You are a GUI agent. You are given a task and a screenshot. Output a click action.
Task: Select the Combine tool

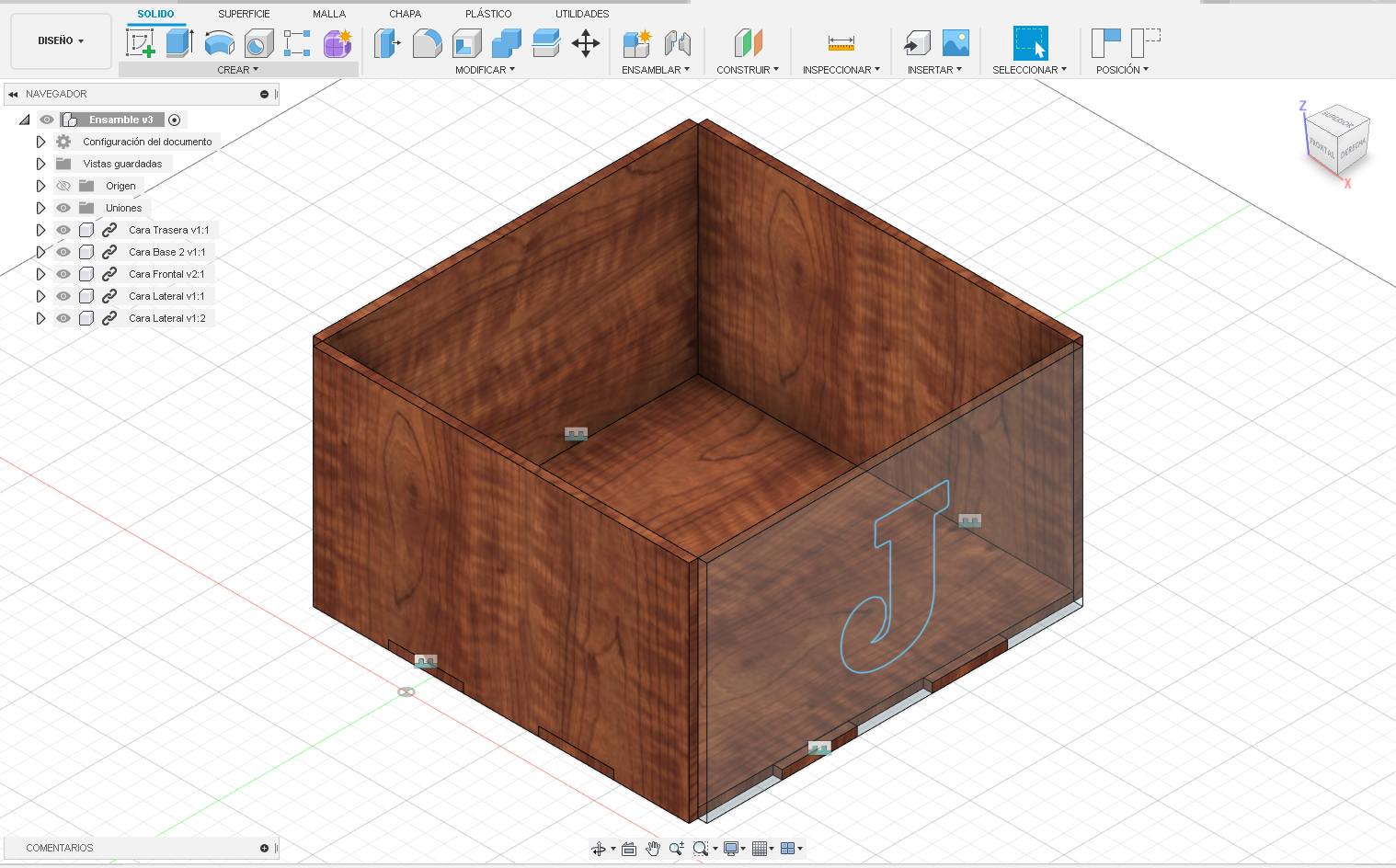[x=506, y=43]
